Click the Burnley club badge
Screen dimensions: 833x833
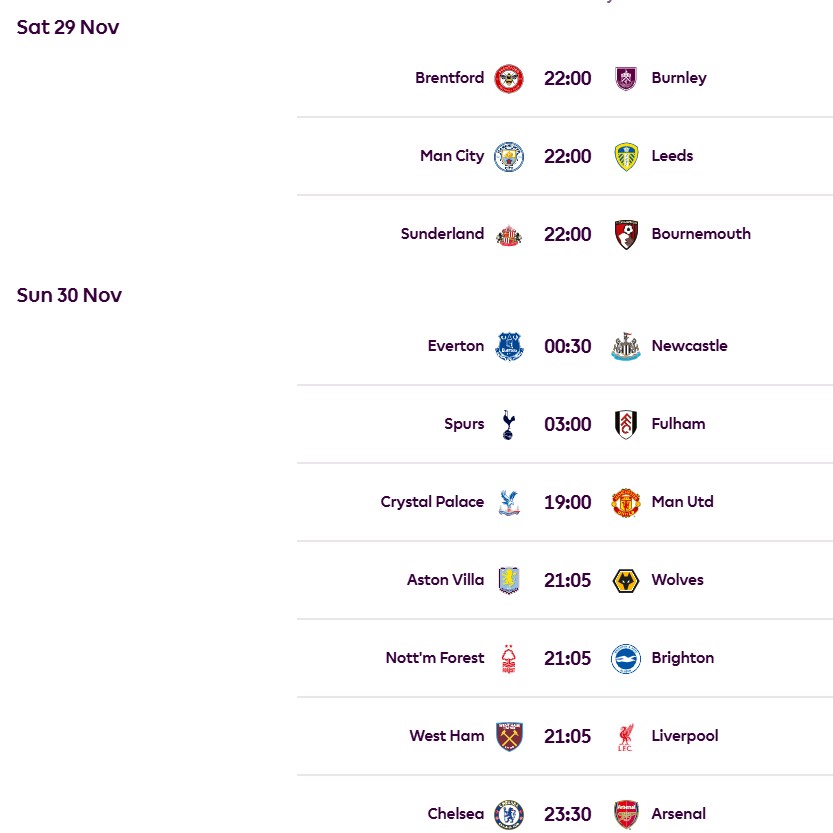(x=625, y=78)
